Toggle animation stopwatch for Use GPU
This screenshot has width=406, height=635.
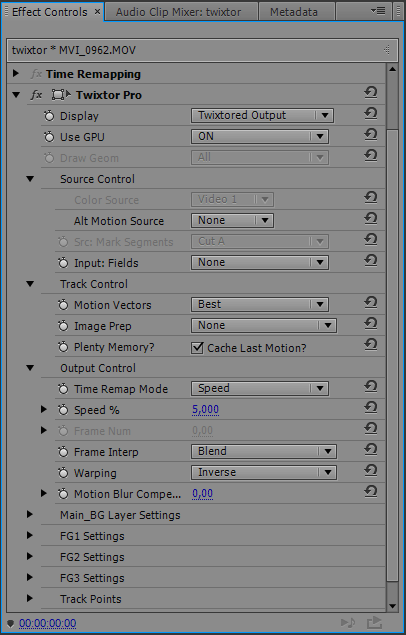49,137
